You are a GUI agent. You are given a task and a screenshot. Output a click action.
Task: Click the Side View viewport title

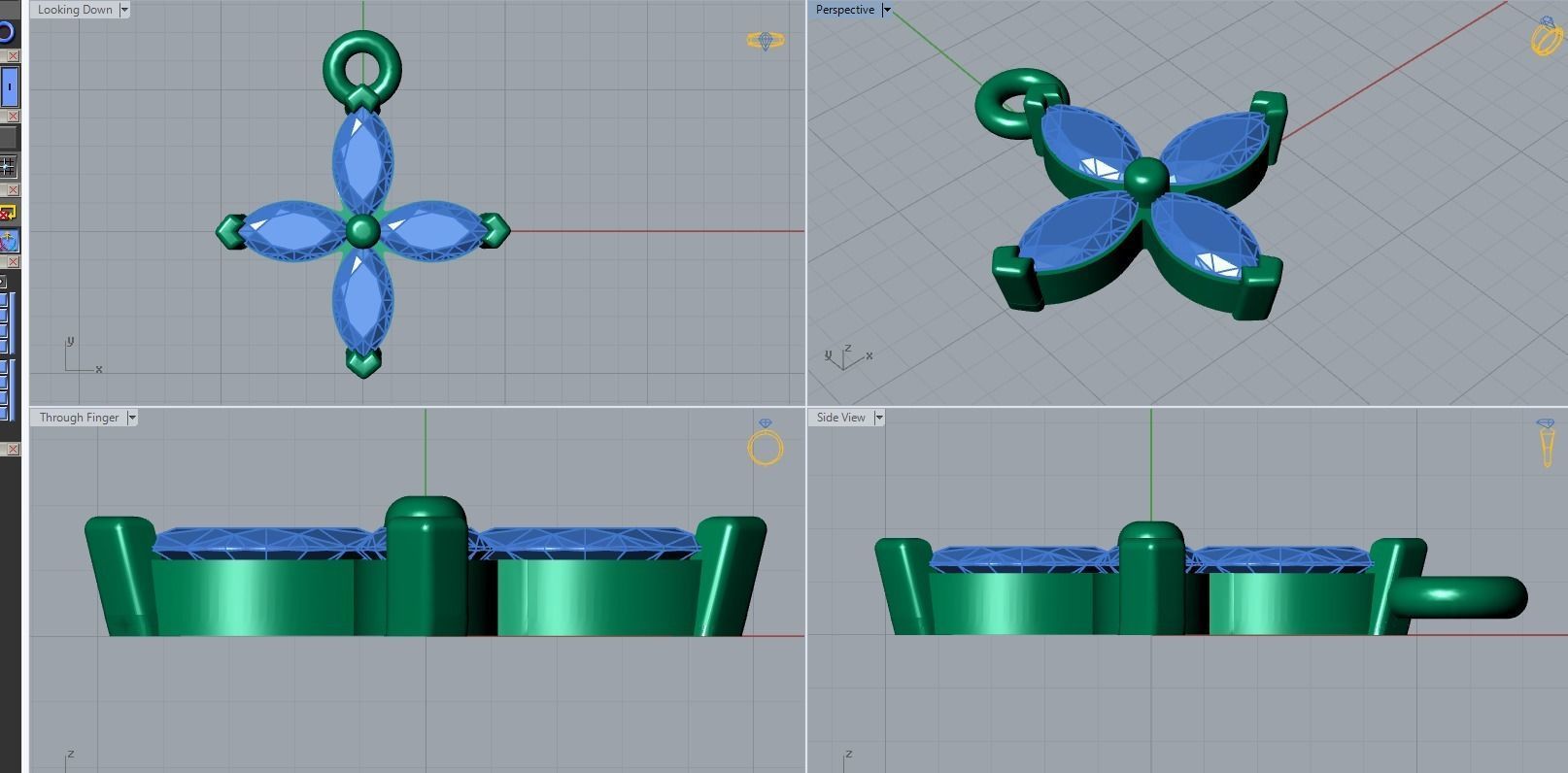(x=840, y=418)
